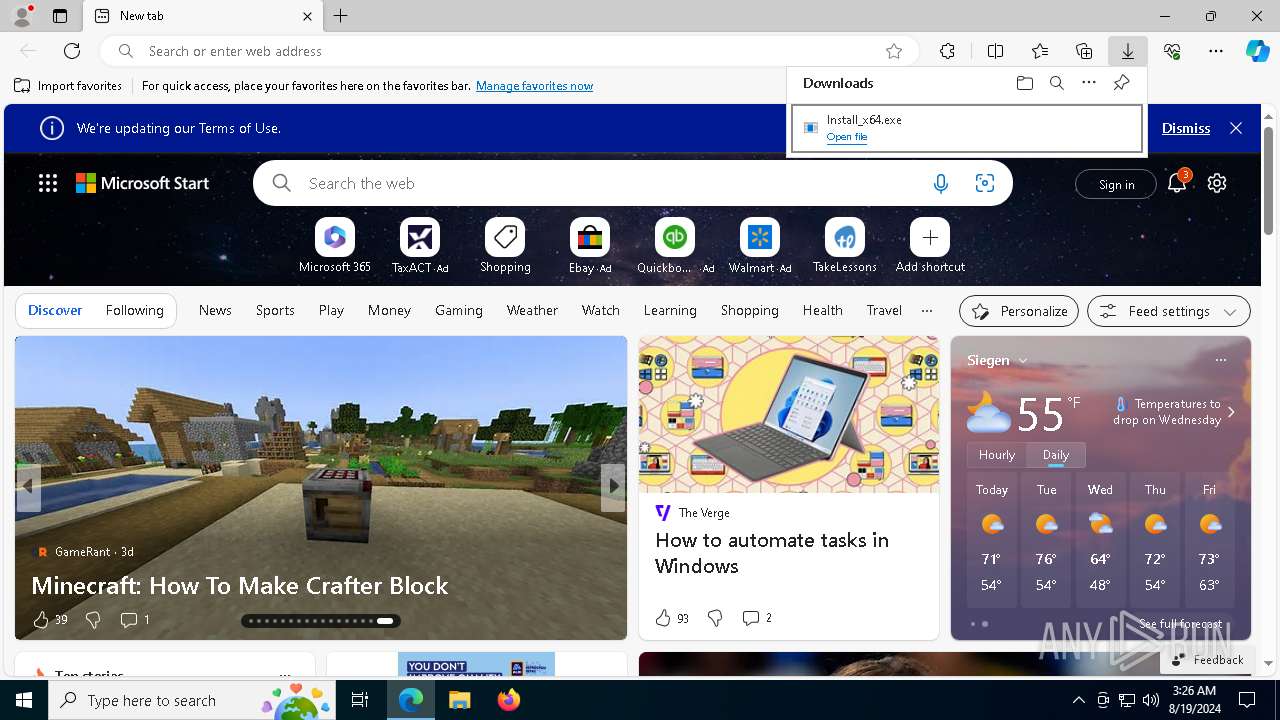Go to previous carousel story
Image resolution: width=1280 pixels, height=720 pixels.
[x=28, y=486]
